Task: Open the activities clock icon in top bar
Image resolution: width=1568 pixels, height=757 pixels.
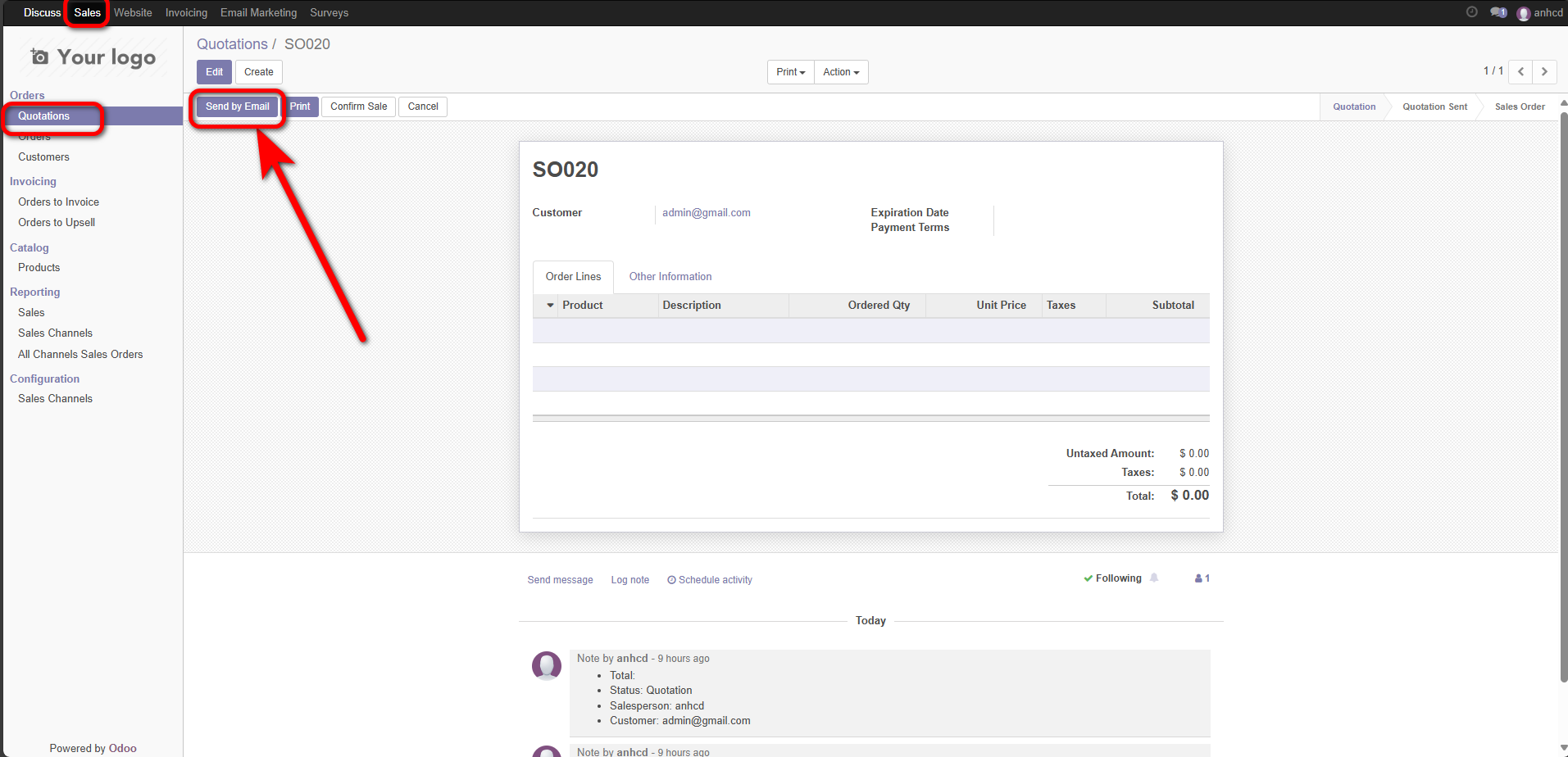Action: point(1471,12)
